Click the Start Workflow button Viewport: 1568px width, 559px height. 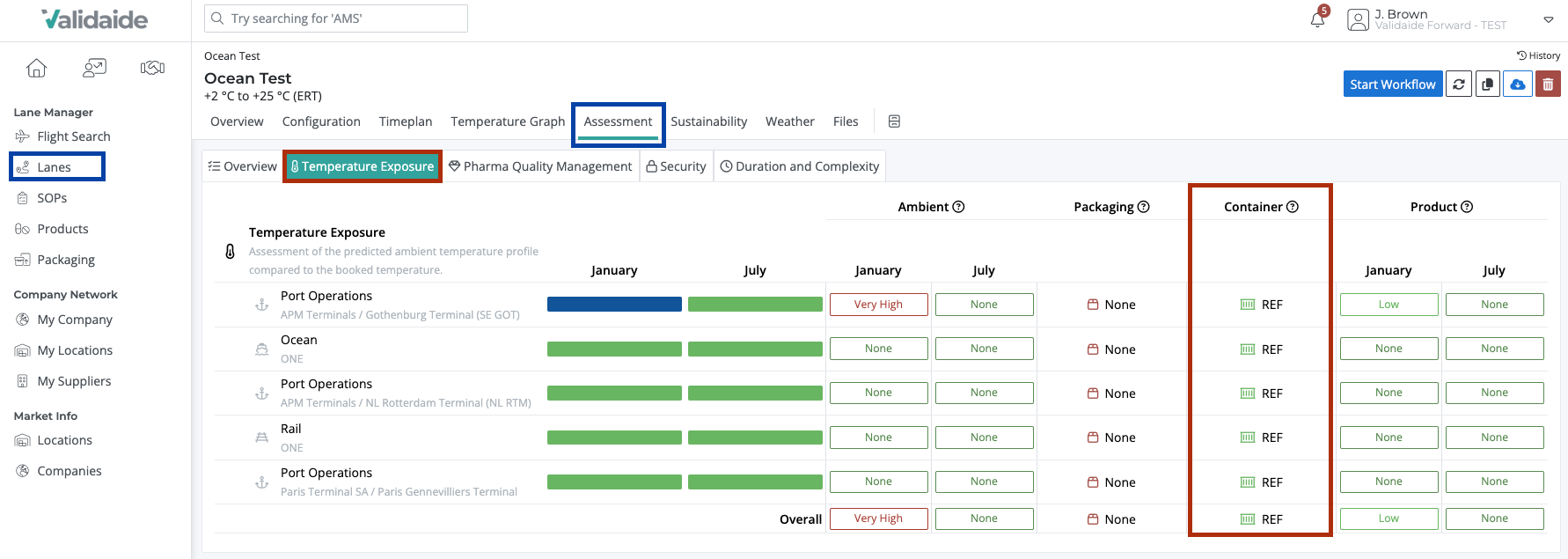(x=1393, y=85)
